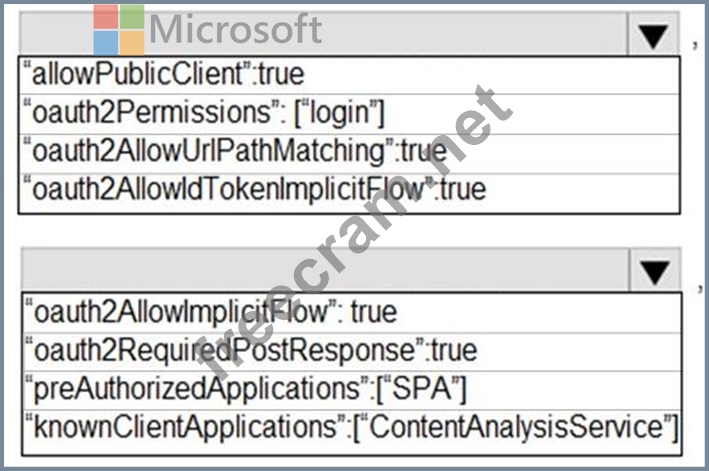
Task: Click the red square of Microsoft logo
Action: pyautogui.click(x=106, y=16)
